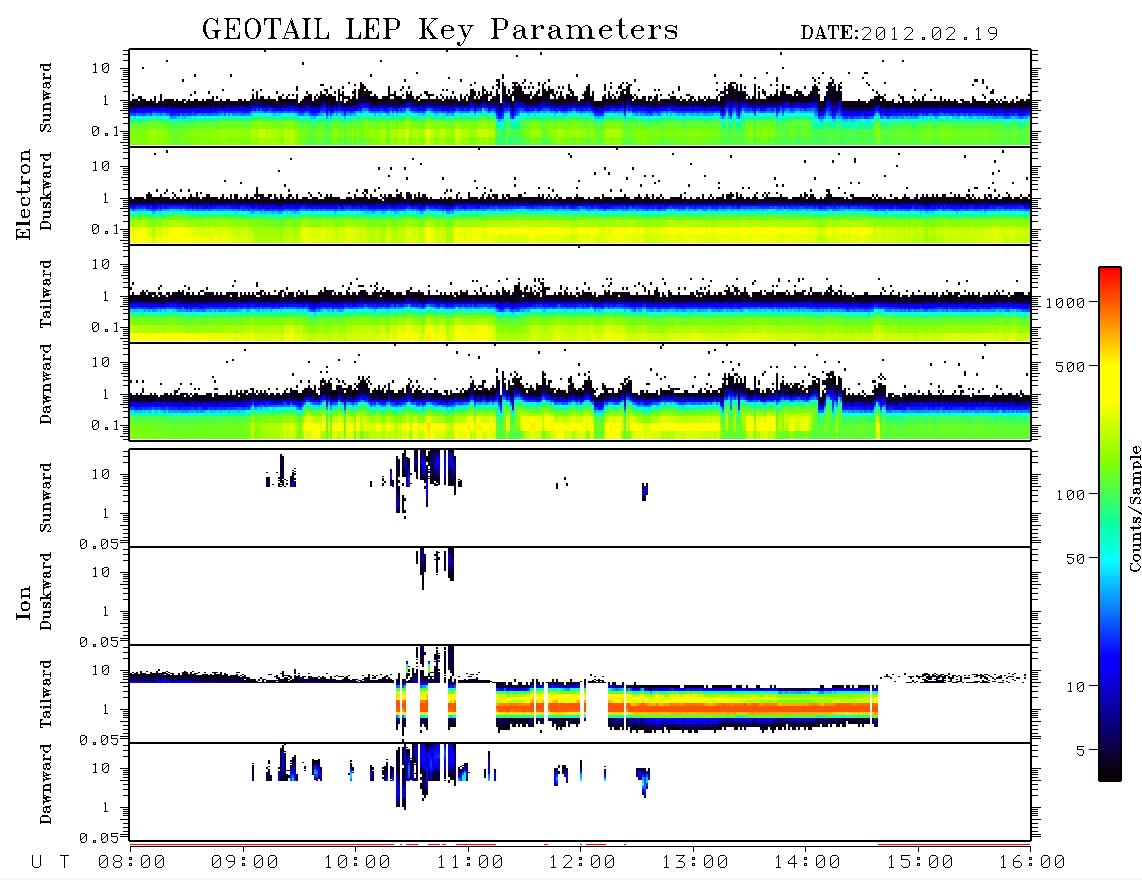1142x880 pixels.
Task: Select the "16:00" time tick label
Action: [x=1032, y=863]
